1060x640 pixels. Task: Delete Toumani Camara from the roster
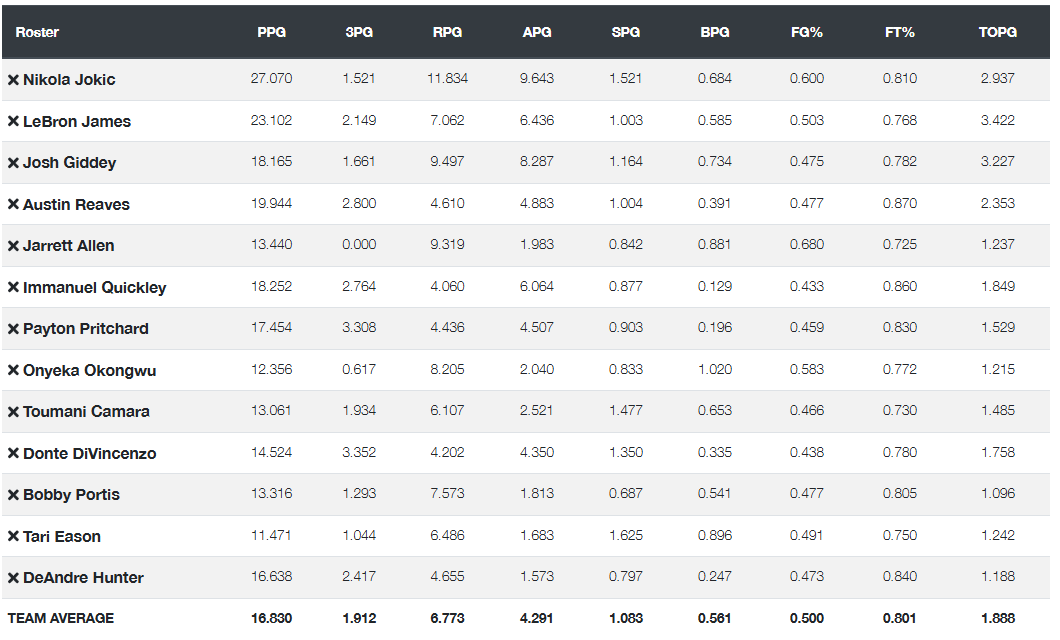pyautogui.click(x=14, y=412)
